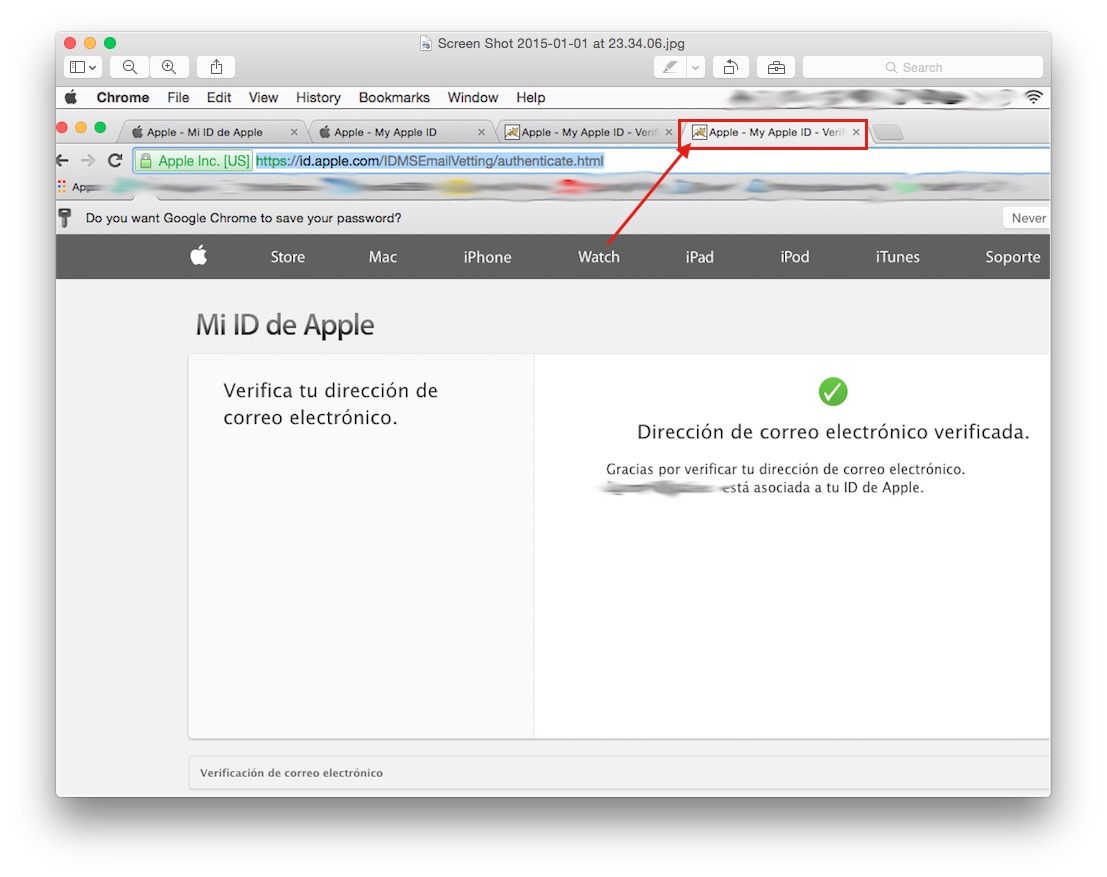Open a new tab button

pos(888,132)
